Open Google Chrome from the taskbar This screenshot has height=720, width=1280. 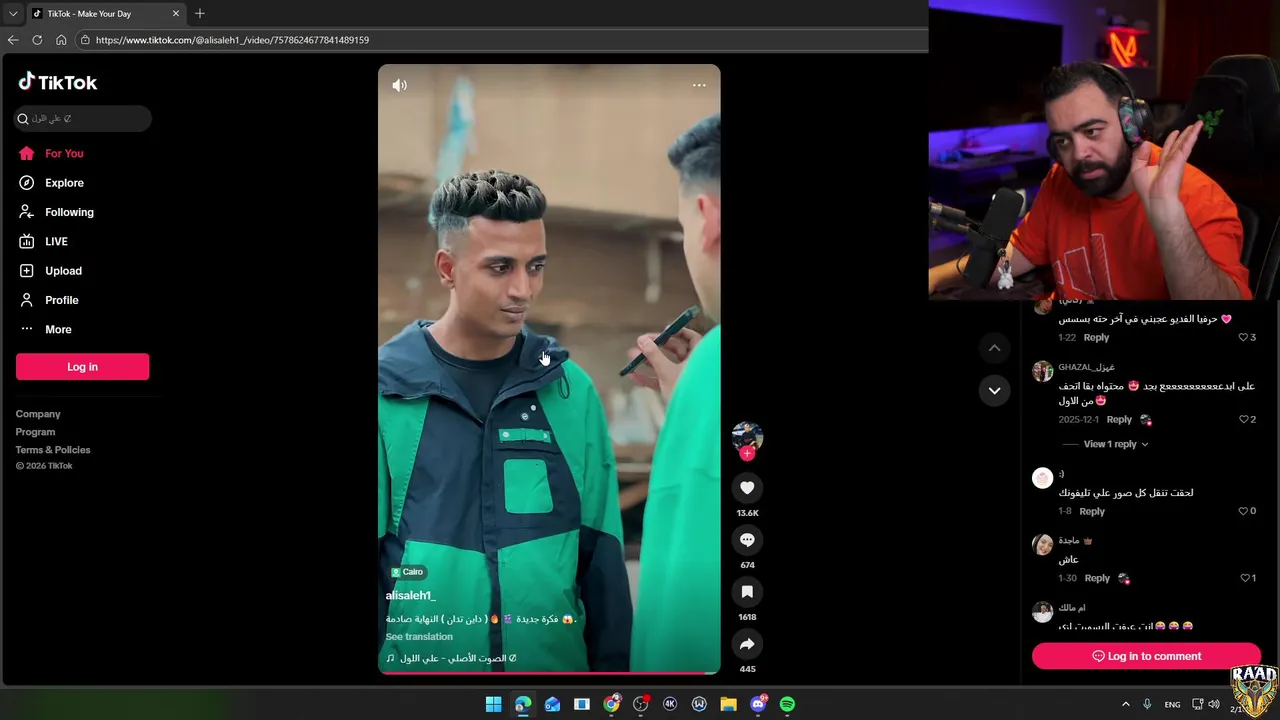(611, 704)
